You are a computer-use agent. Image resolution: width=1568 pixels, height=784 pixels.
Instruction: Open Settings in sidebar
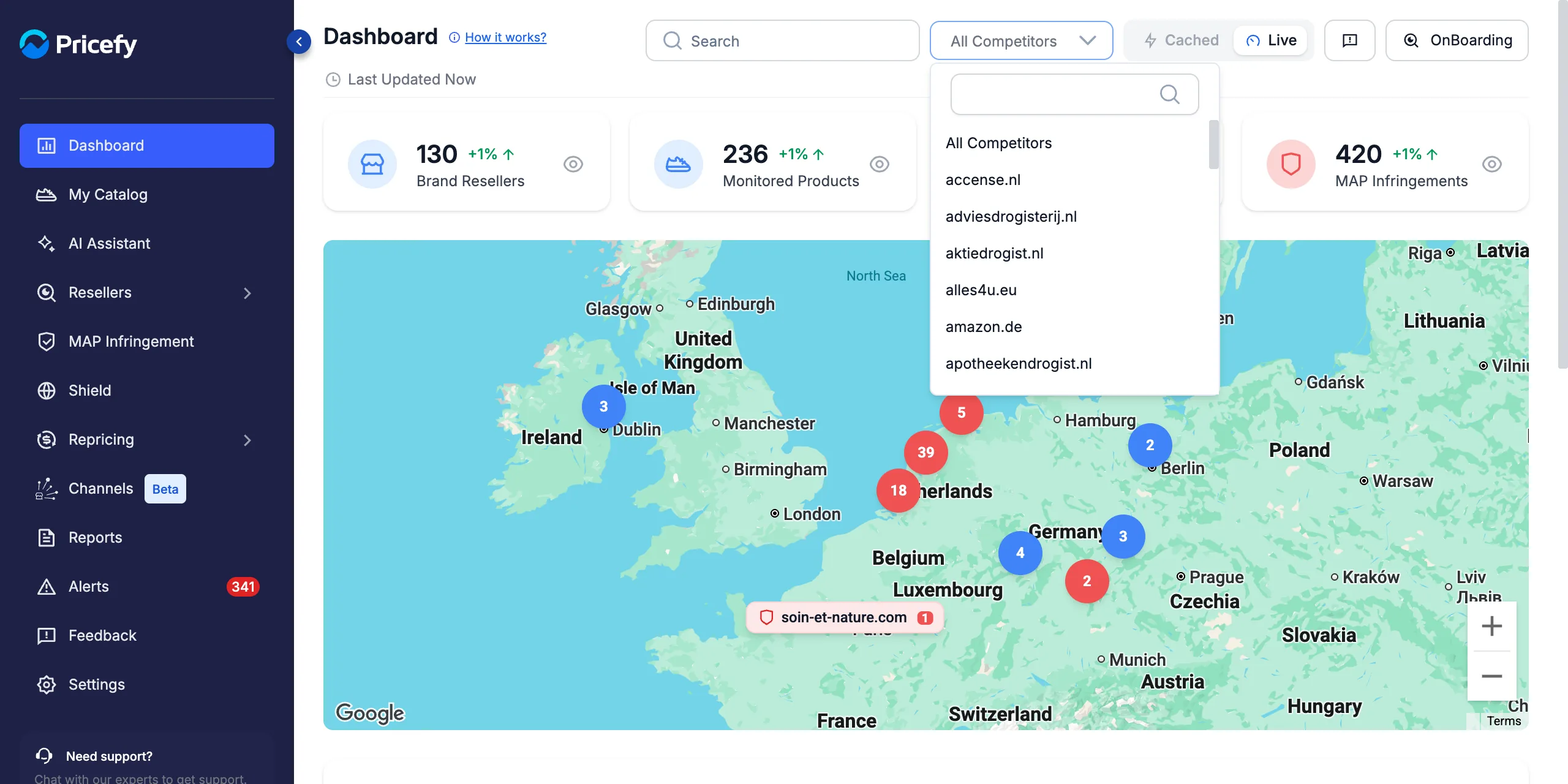[x=147, y=685]
